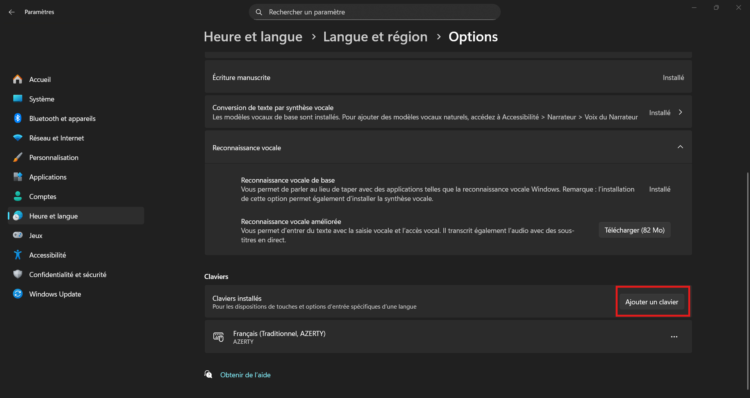This screenshot has height=398, width=750.
Task: Click the Claviers section heading
Action: pos(216,276)
